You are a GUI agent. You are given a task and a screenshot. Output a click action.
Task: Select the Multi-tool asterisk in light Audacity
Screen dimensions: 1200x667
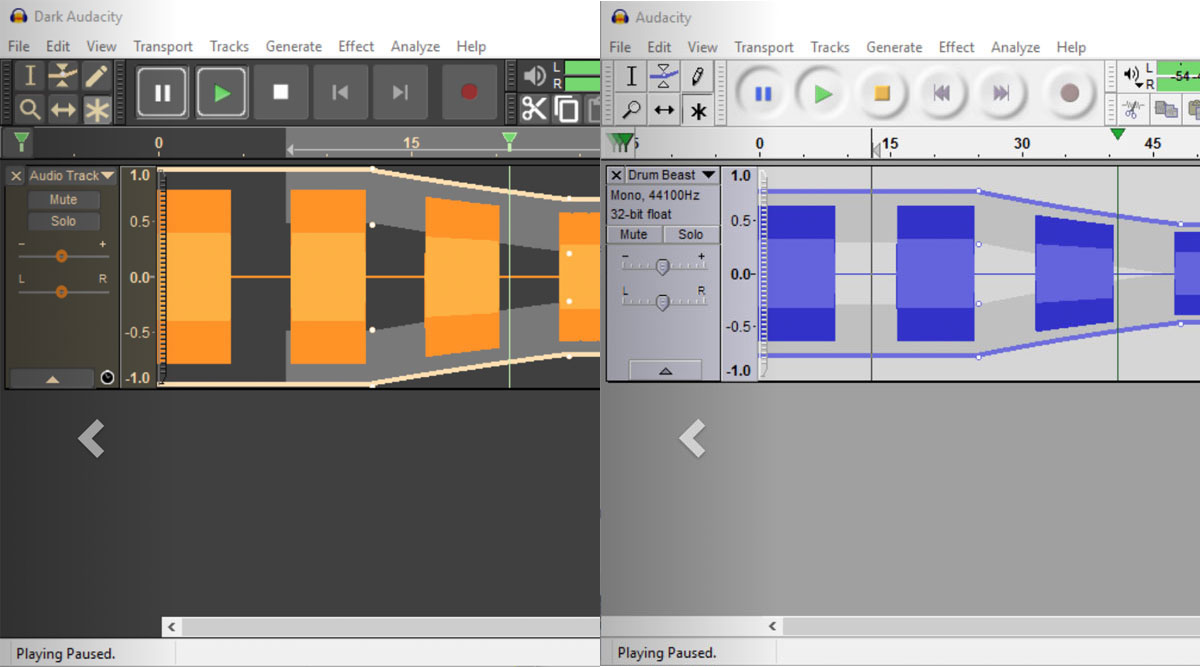pos(697,109)
